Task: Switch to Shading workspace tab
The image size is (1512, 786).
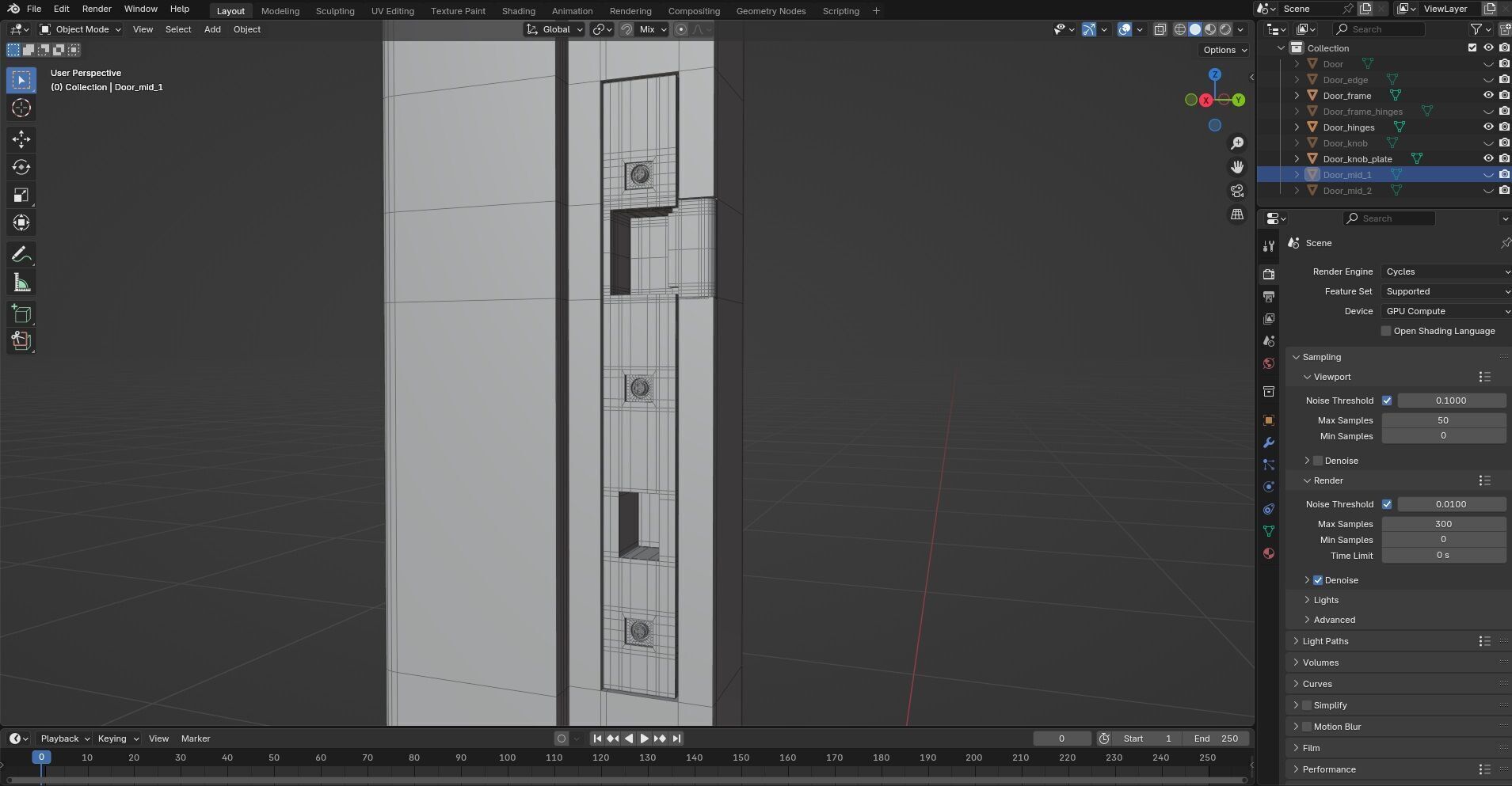Action: click(518, 11)
